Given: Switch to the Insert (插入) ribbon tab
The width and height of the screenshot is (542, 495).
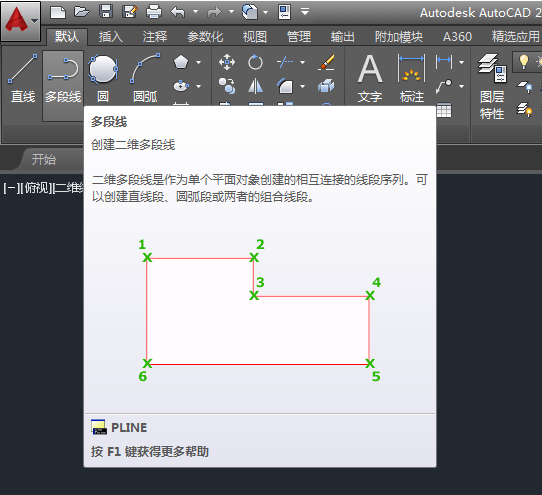Looking at the screenshot, I should pos(111,36).
